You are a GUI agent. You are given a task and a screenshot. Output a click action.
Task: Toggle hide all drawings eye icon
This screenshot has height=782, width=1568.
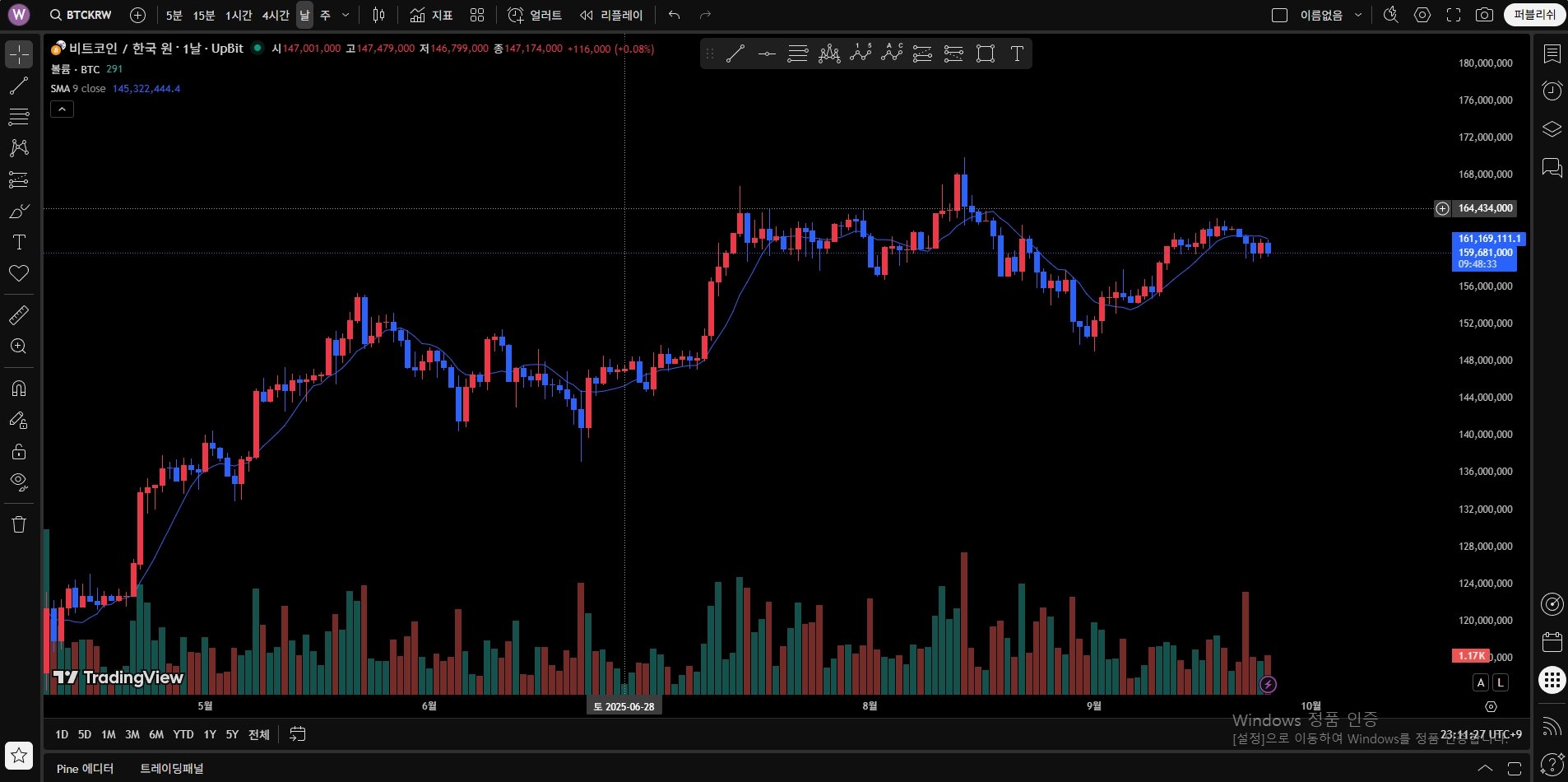click(19, 482)
